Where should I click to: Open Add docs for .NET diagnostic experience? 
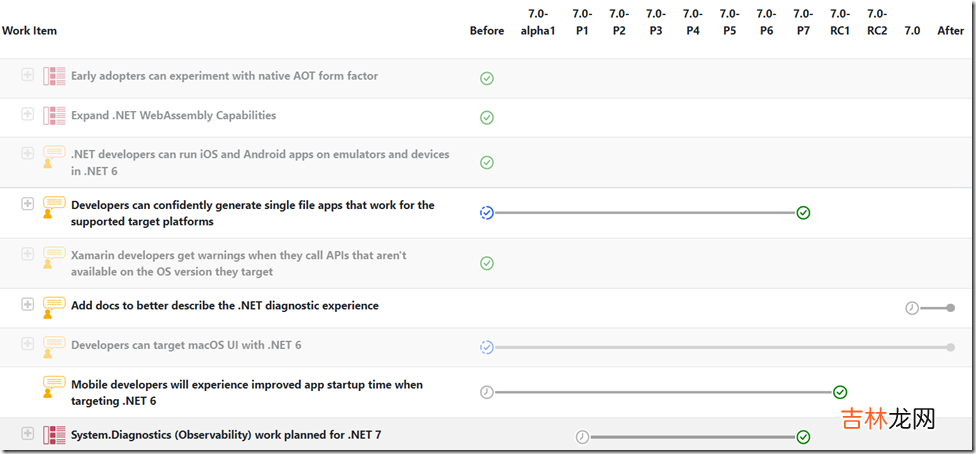[224, 306]
